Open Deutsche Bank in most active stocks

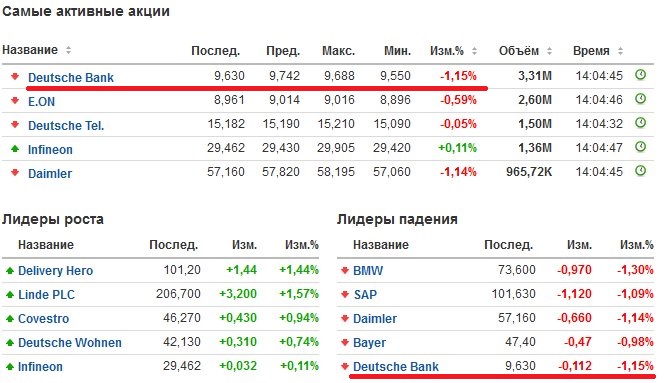click(x=71, y=78)
